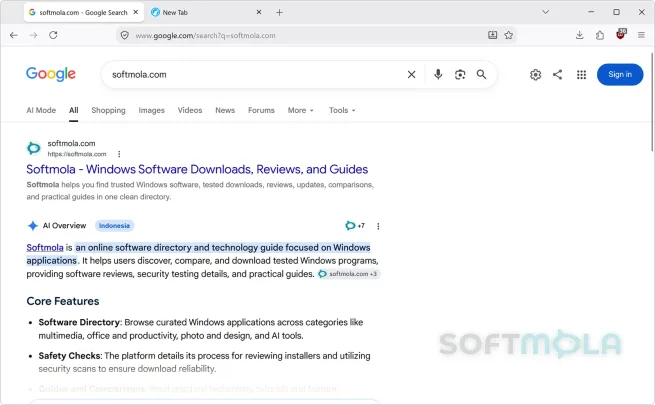Viewport: 655px width, 405px height.
Task: Open the Forums results tab
Action: click(x=261, y=110)
